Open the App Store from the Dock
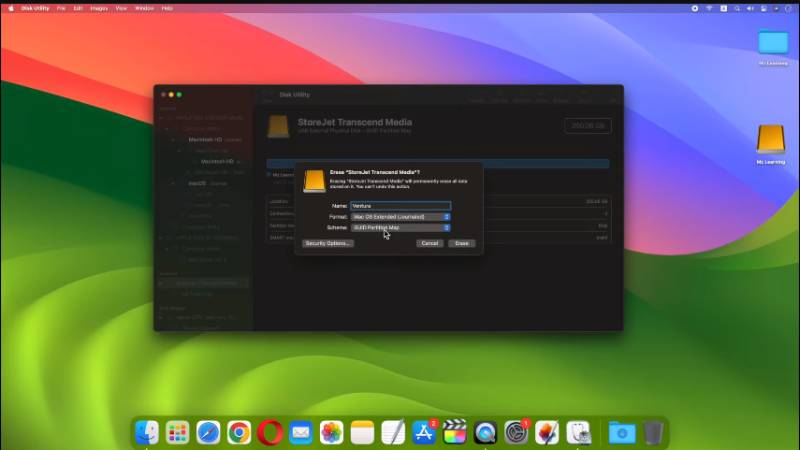 coord(424,432)
